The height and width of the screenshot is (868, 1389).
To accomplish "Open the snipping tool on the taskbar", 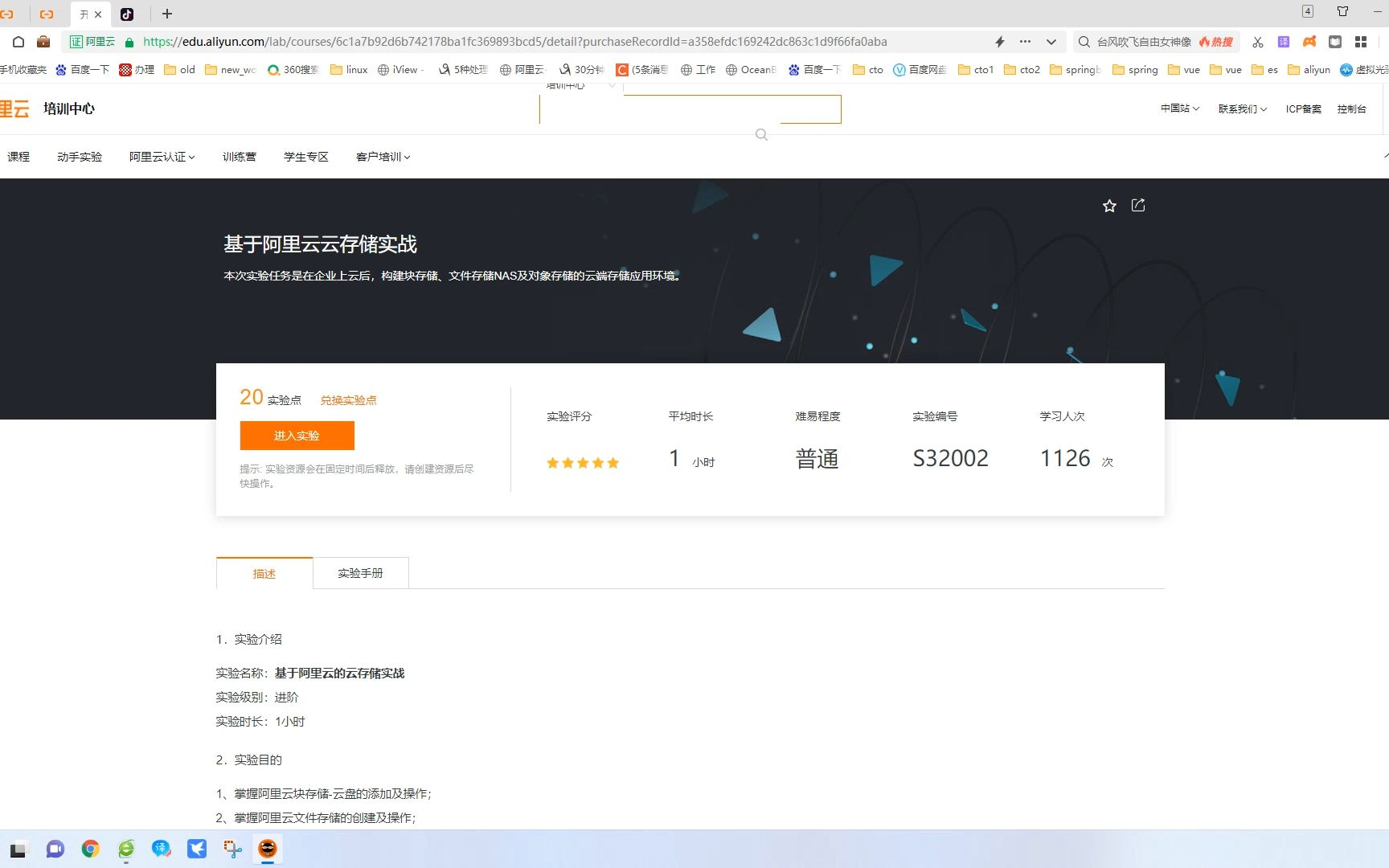I will coord(232,849).
